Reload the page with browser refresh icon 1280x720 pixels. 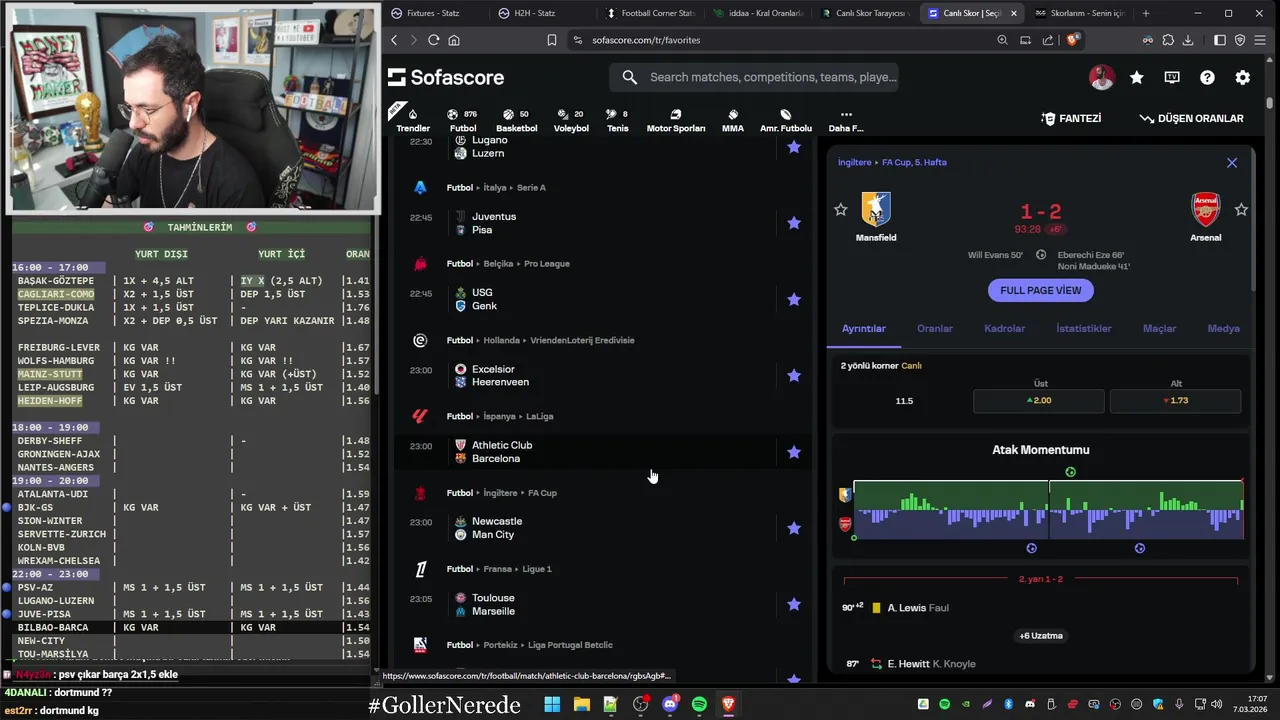coord(433,40)
